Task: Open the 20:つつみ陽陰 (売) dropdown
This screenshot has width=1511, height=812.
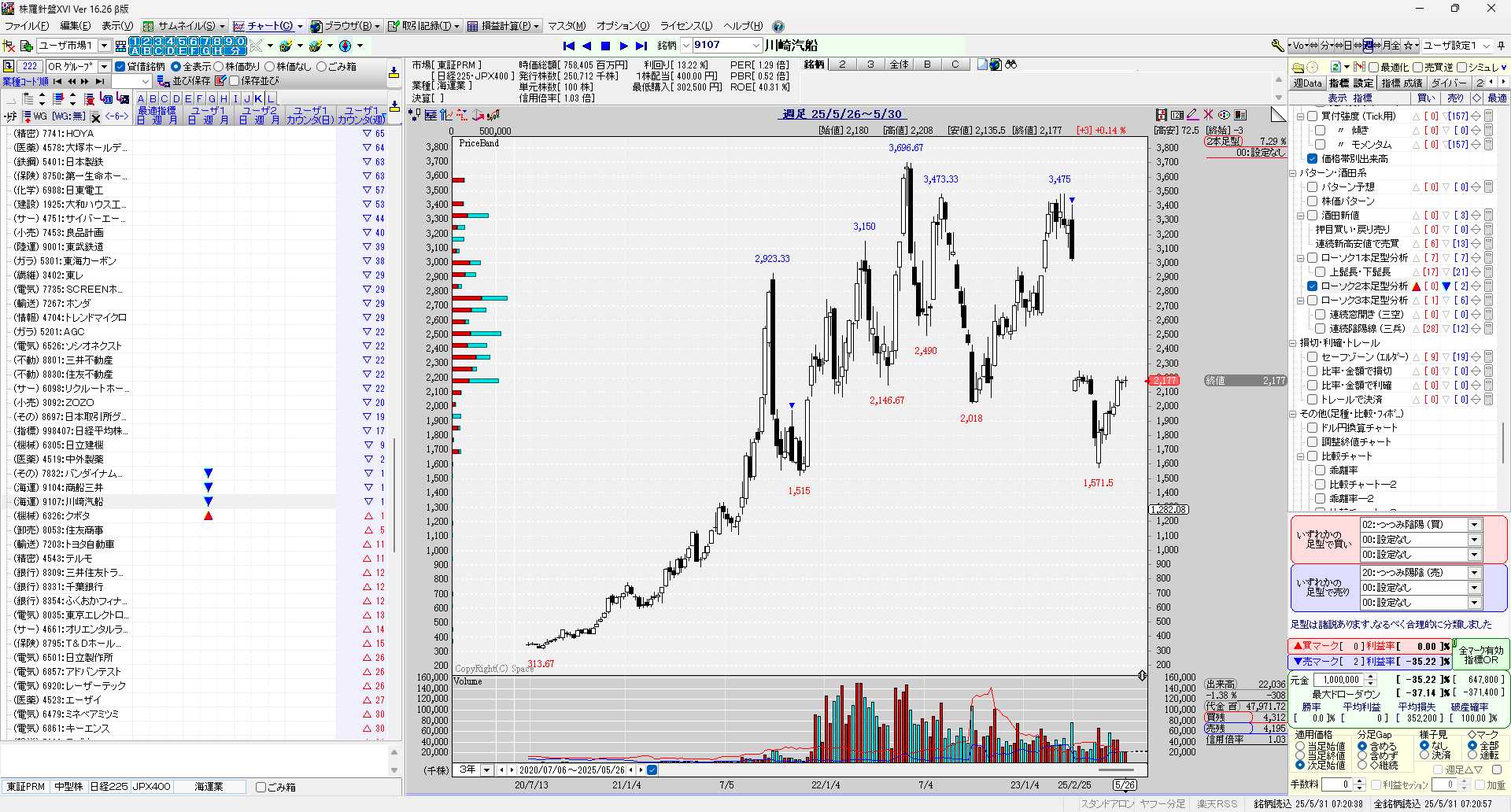Action: [1475, 573]
